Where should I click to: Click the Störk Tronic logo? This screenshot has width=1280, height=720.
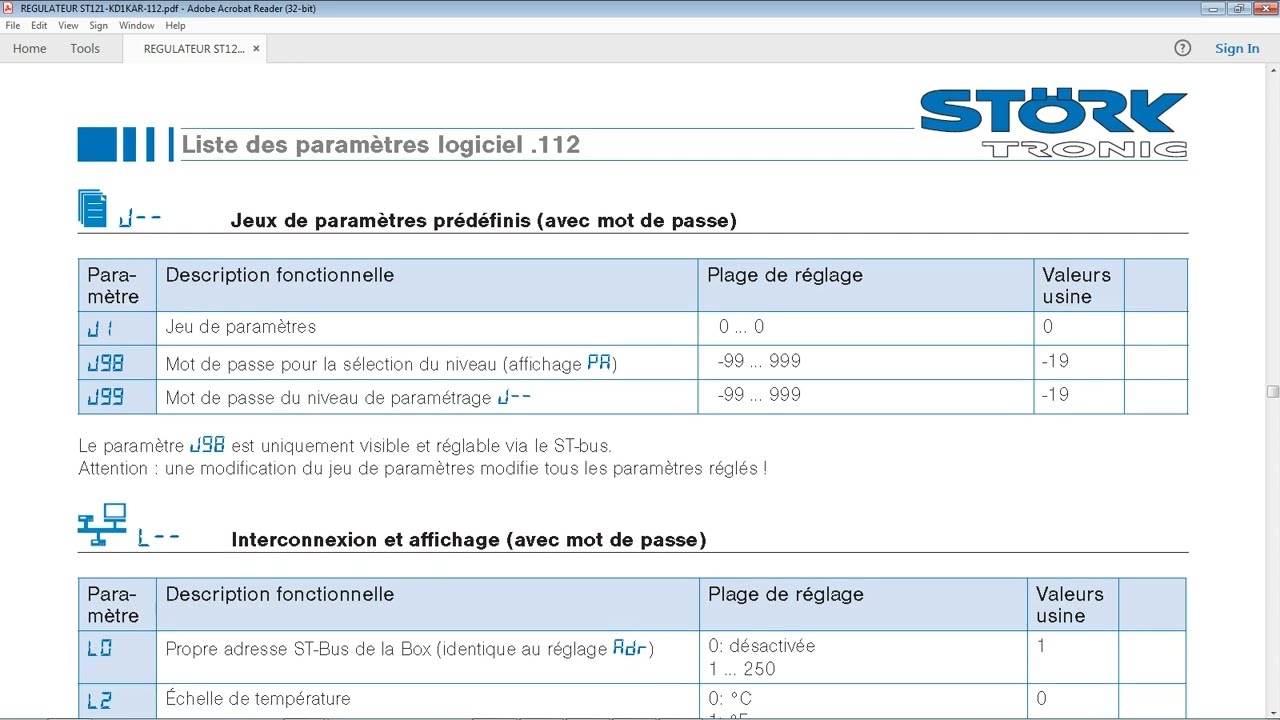[1054, 124]
